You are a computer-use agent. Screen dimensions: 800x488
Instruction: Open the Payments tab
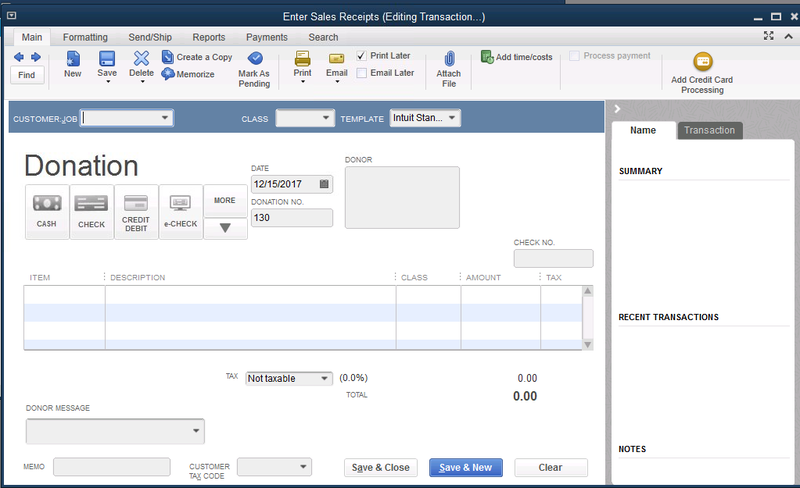(x=267, y=37)
